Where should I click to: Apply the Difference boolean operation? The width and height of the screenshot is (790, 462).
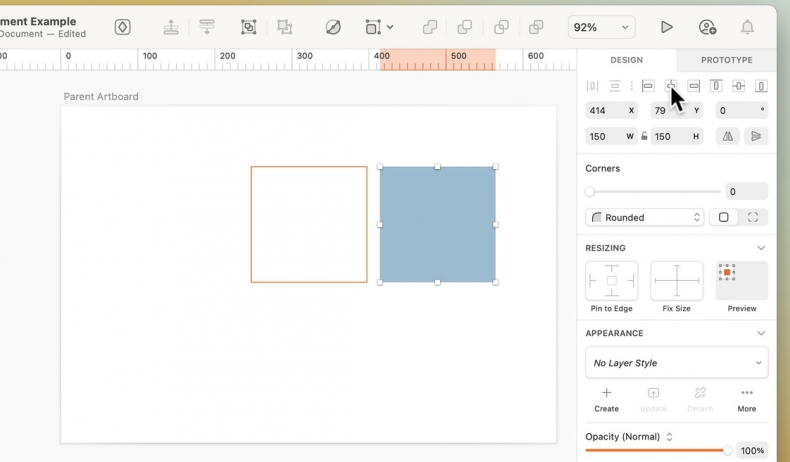click(536, 27)
